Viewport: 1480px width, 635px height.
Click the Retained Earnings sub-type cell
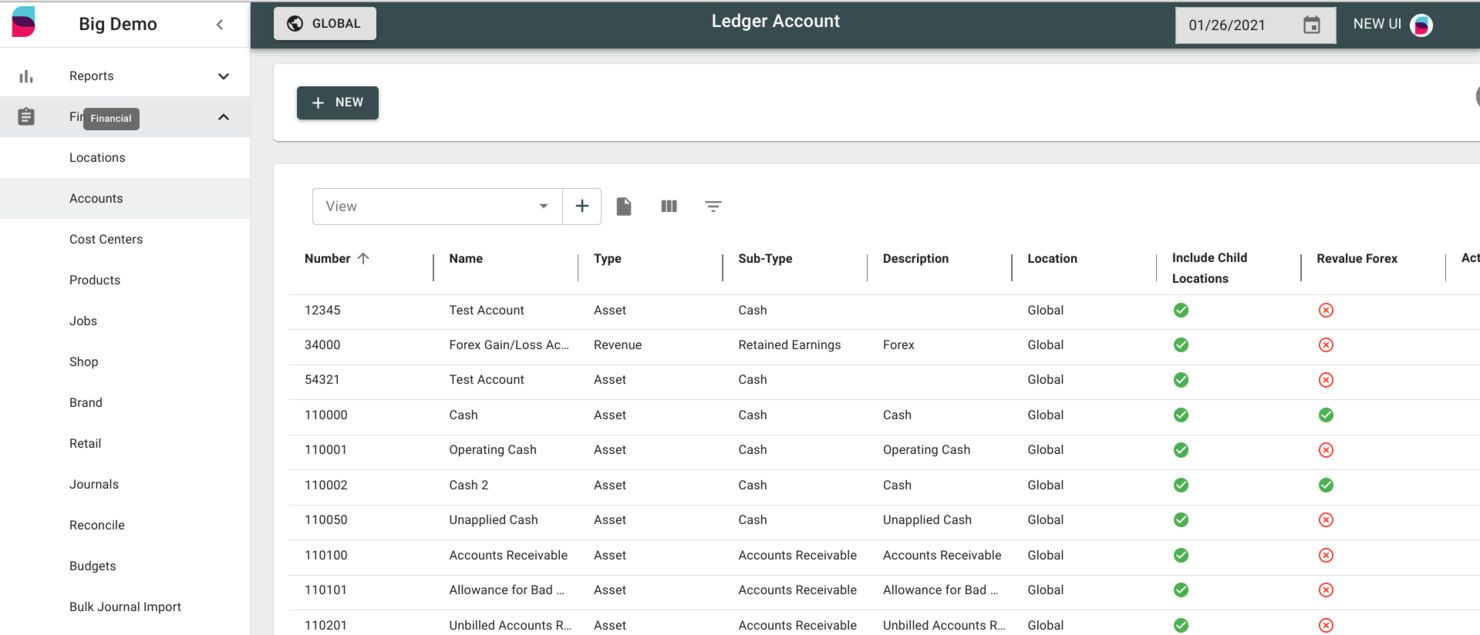click(x=789, y=345)
